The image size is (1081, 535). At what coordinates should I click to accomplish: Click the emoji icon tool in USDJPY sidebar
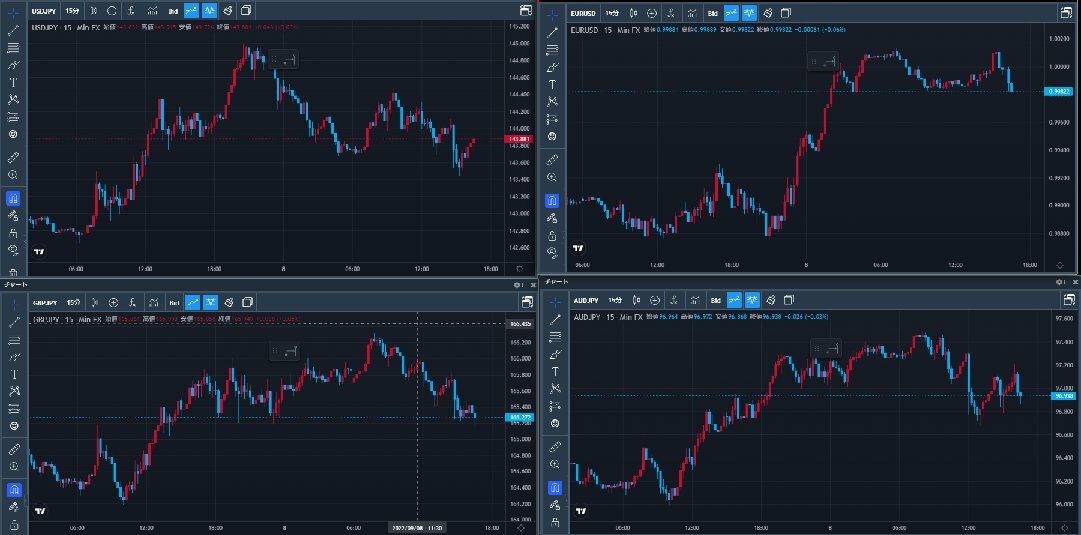pyautogui.click(x=14, y=134)
